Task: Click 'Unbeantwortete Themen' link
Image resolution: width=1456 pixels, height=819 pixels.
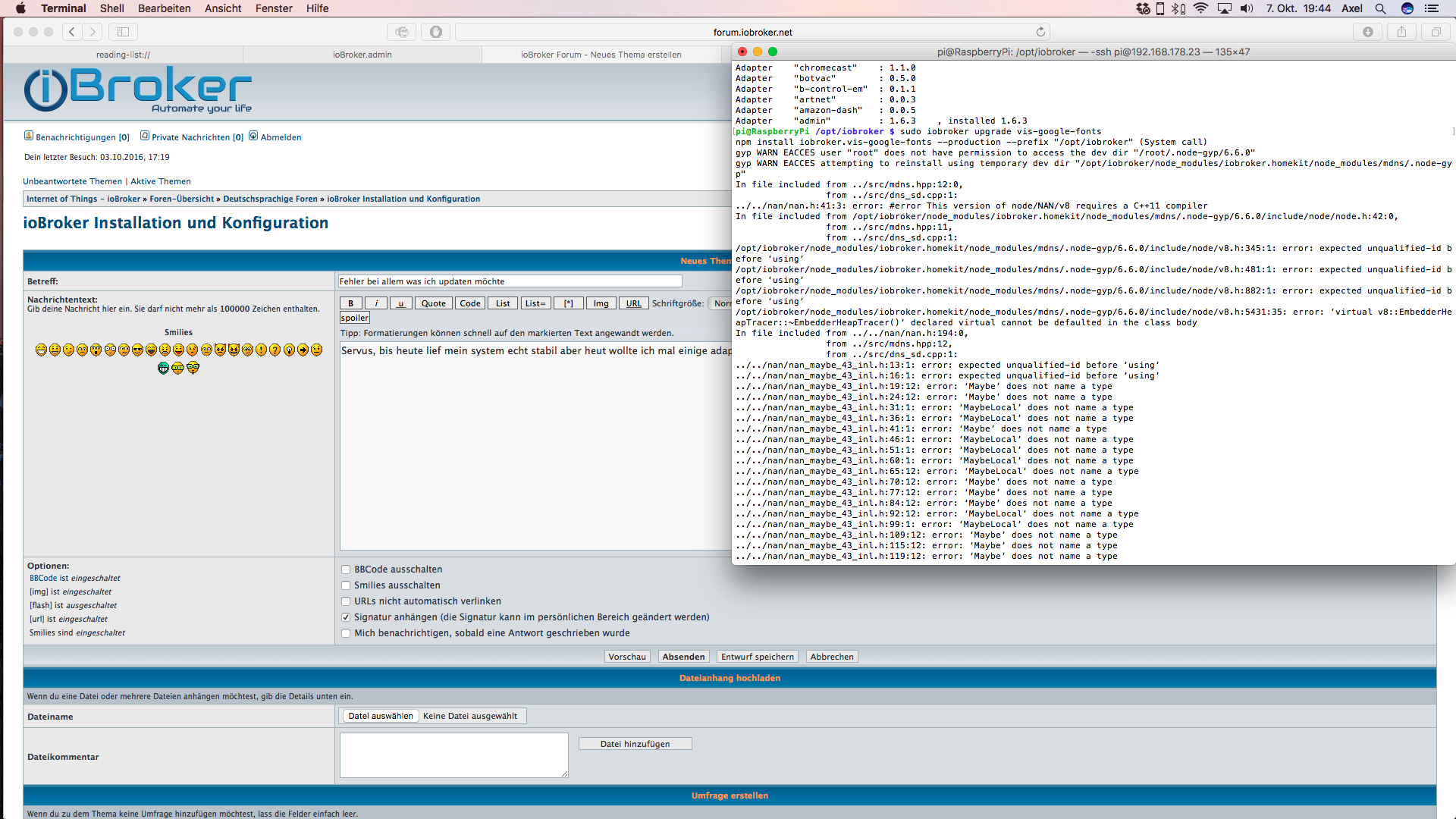Action: [x=72, y=181]
